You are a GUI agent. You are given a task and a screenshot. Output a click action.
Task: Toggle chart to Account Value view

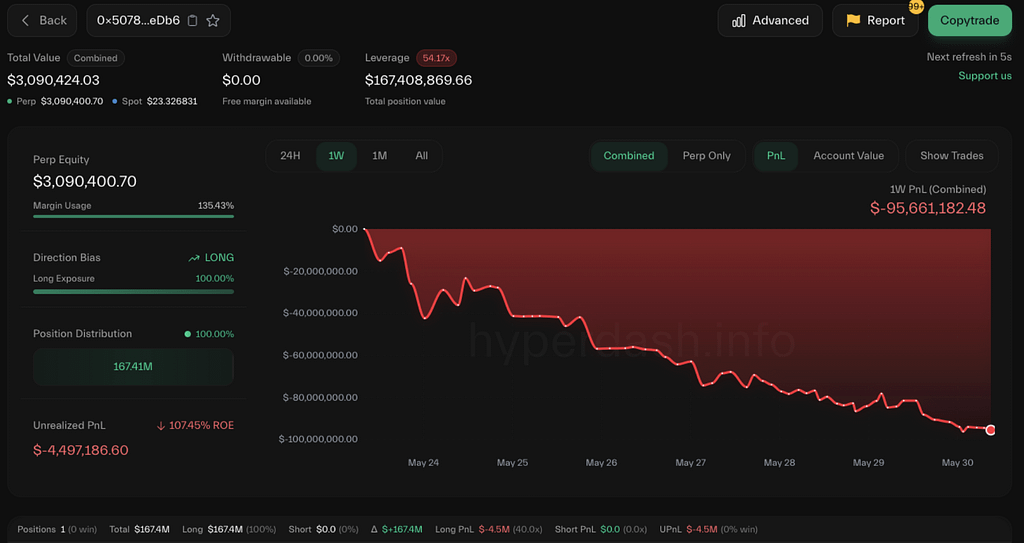pyautogui.click(x=848, y=156)
